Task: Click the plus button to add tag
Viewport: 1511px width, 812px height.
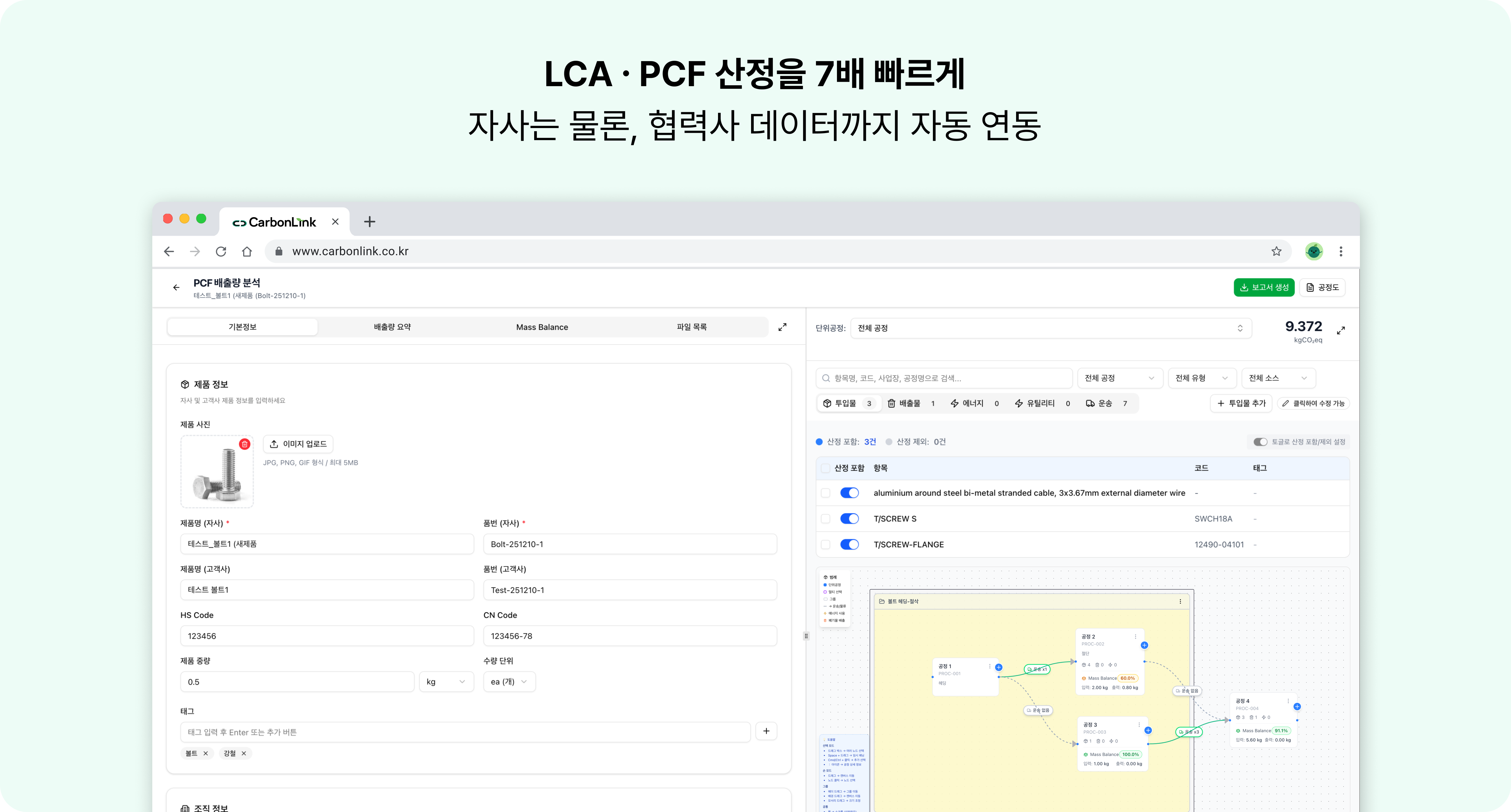Action: 766,731
